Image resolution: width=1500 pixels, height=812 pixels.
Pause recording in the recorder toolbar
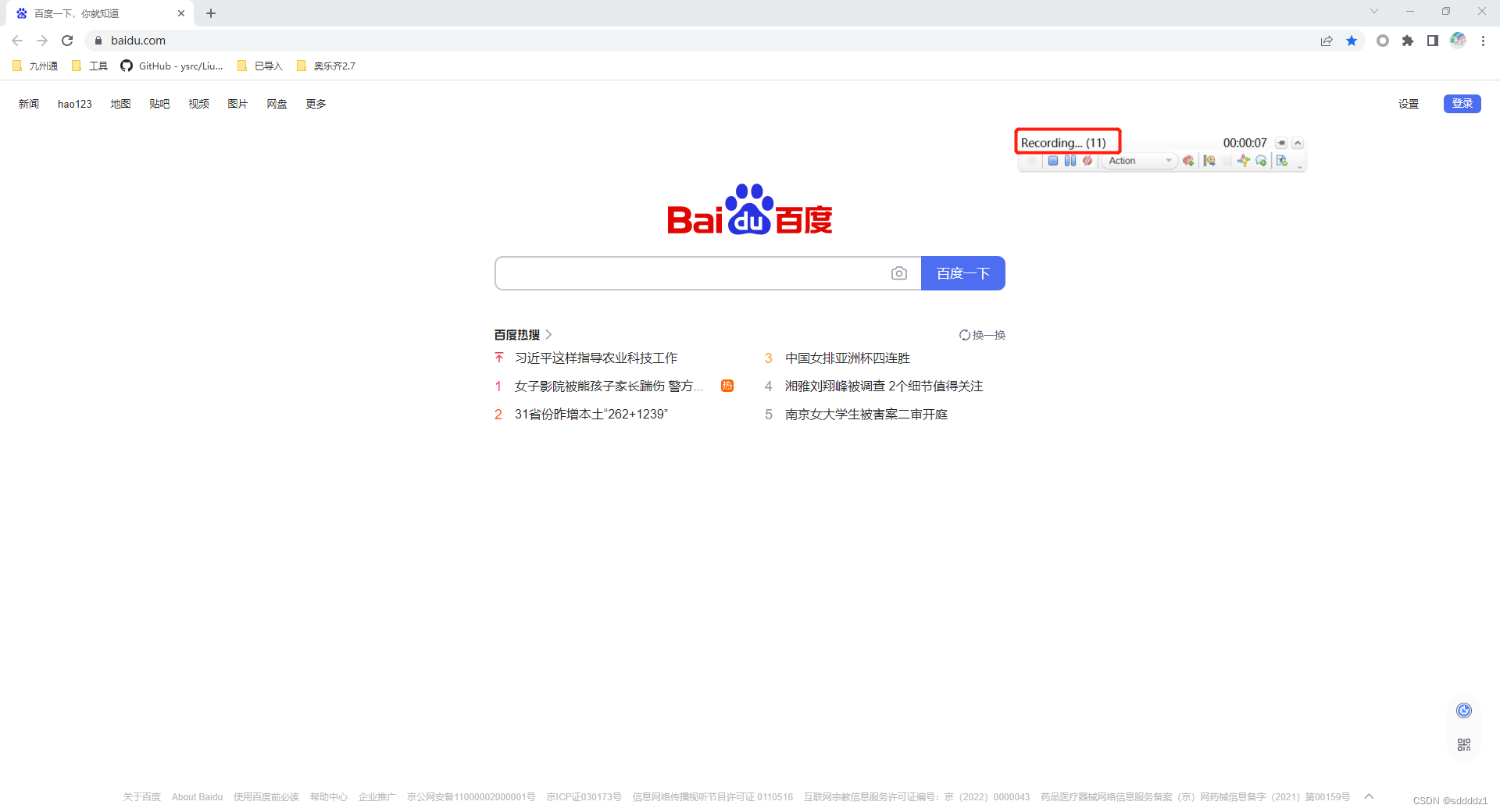[1070, 161]
